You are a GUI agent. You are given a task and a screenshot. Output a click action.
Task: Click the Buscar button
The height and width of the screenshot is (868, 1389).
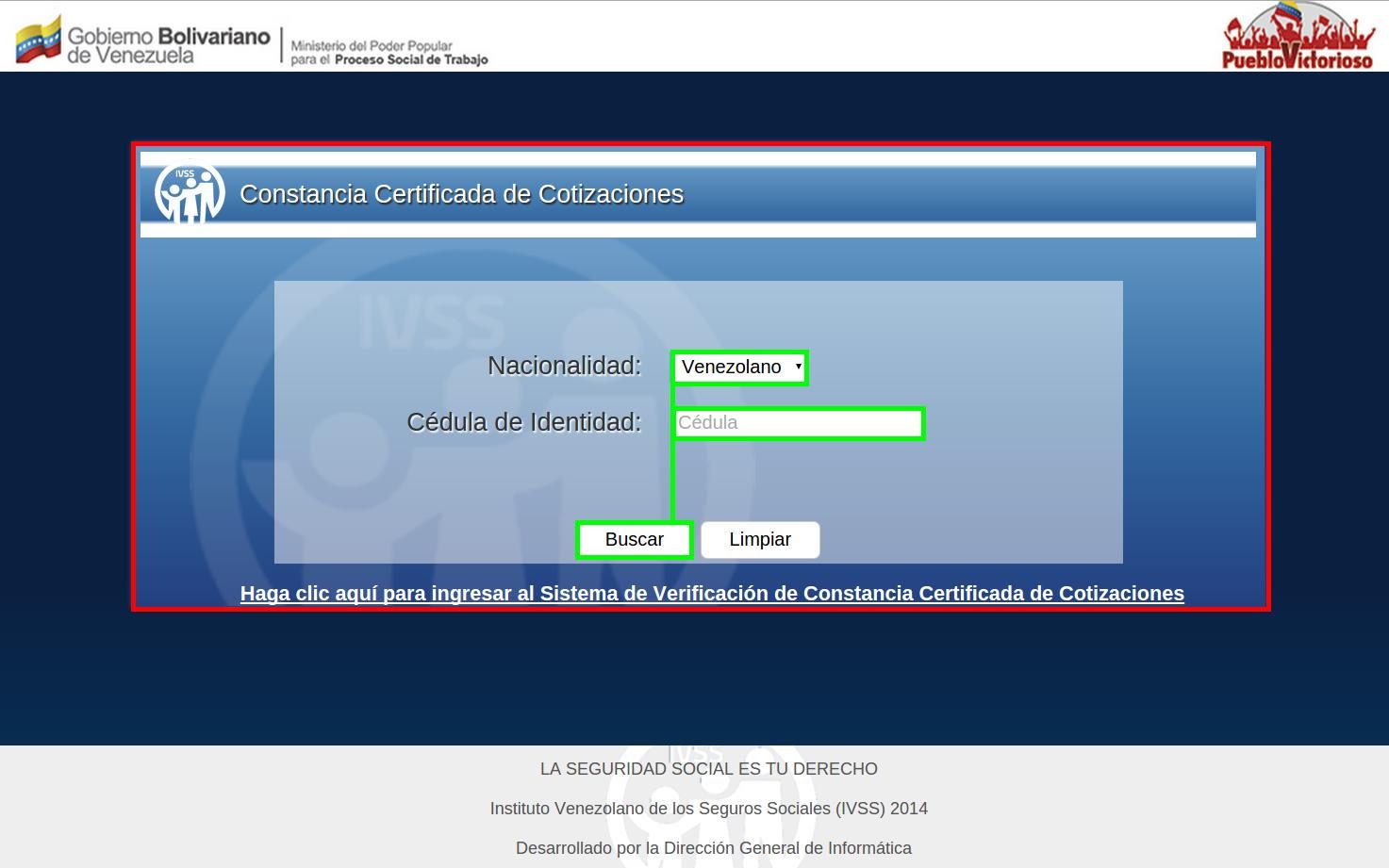(x=635, y=540)
